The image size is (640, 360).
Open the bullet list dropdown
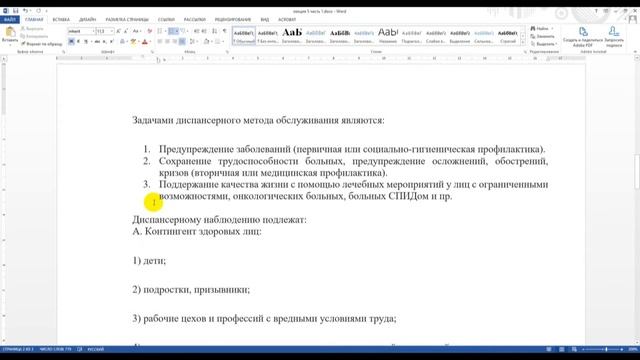pos(165,31)
